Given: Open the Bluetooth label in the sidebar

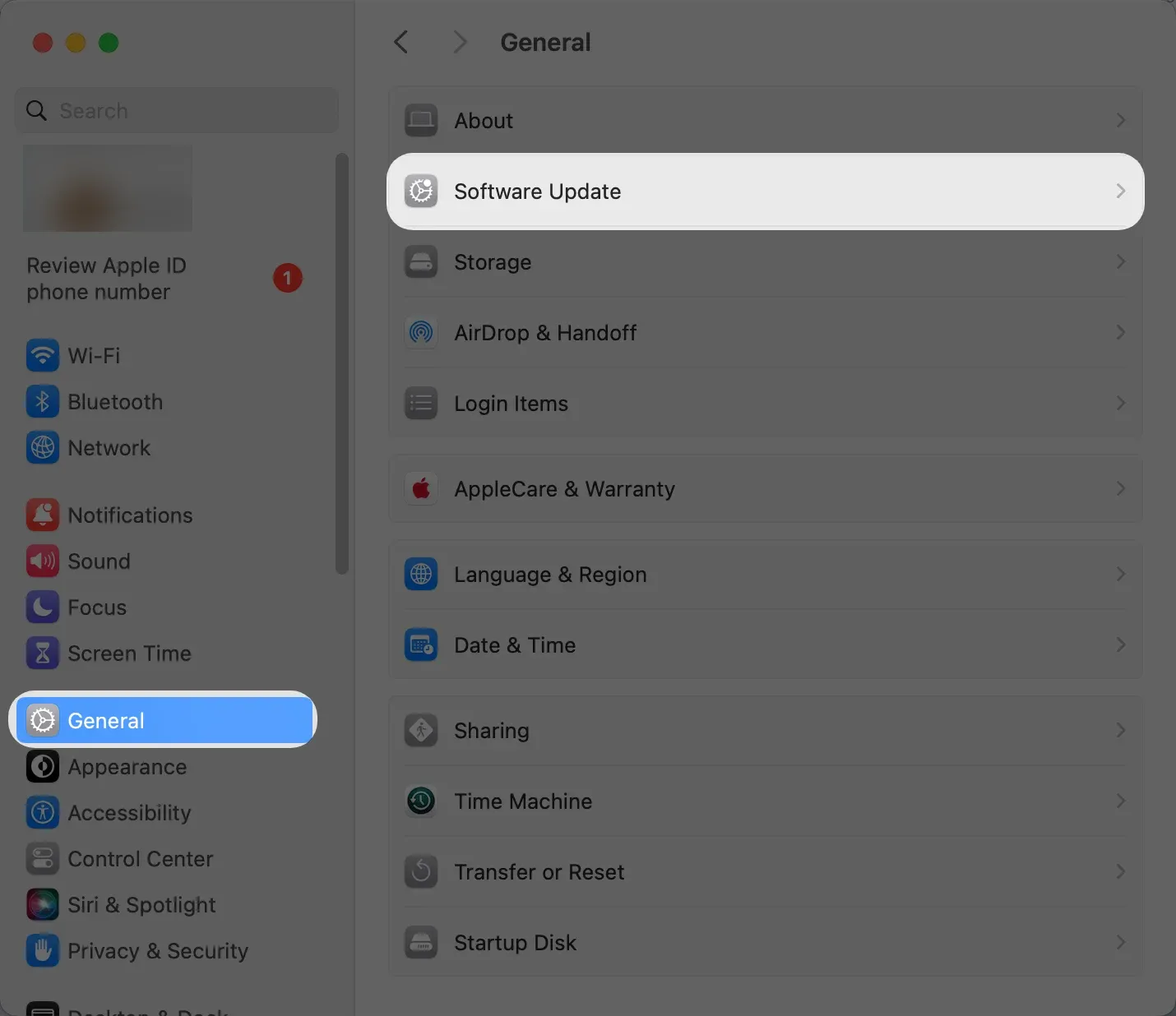Looking at the screenshot, I should (x=115, y=402).
